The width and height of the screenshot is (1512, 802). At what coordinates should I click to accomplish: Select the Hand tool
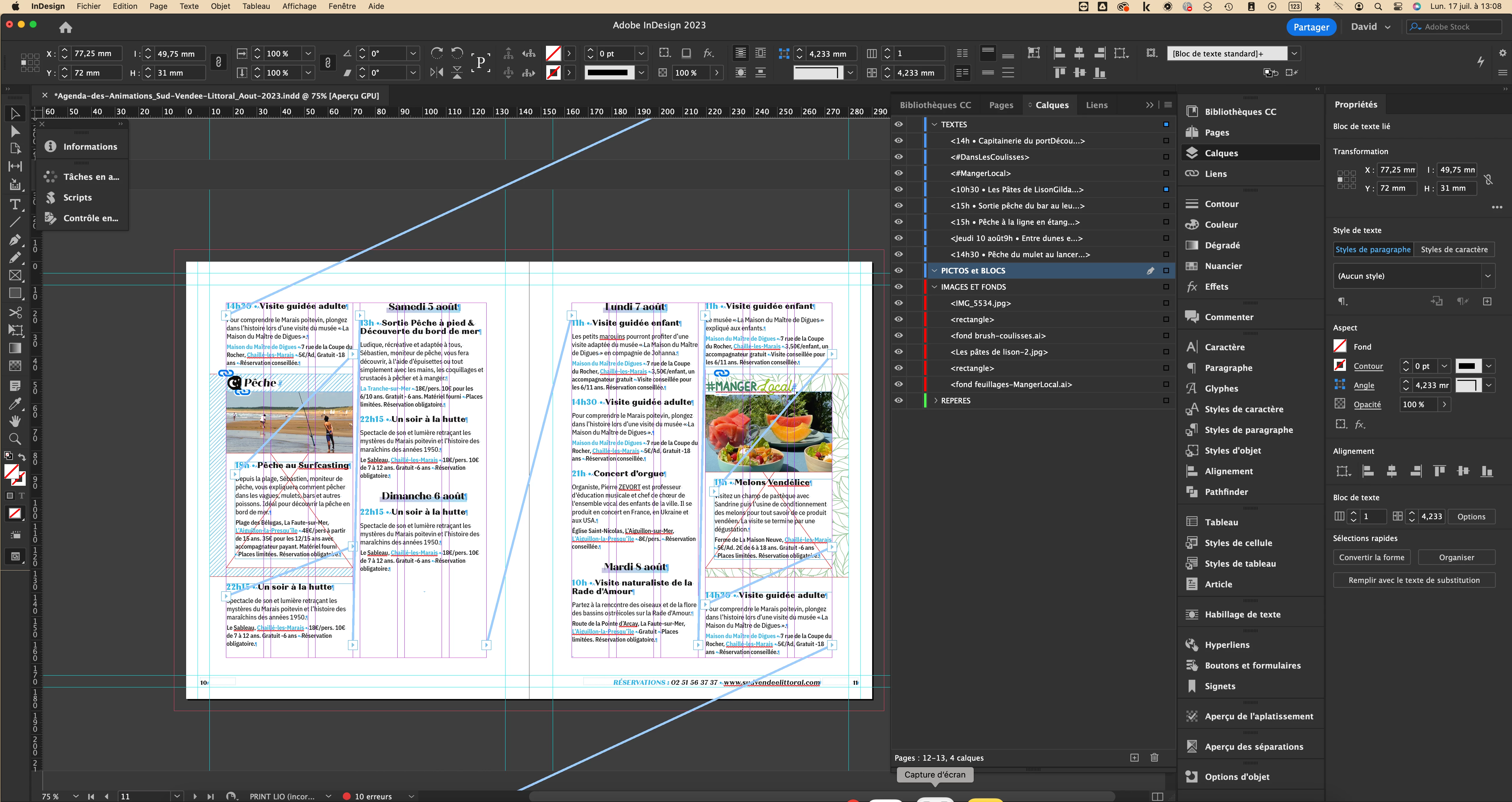[x=15, y=421]
